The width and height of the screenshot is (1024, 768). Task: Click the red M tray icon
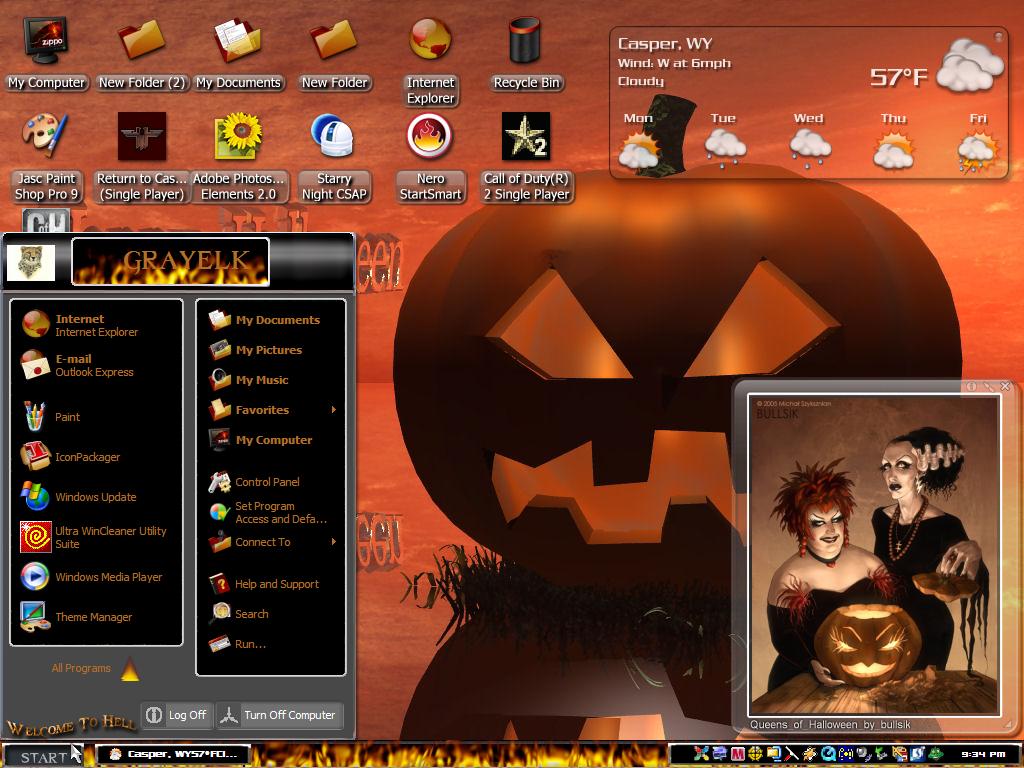737,754
